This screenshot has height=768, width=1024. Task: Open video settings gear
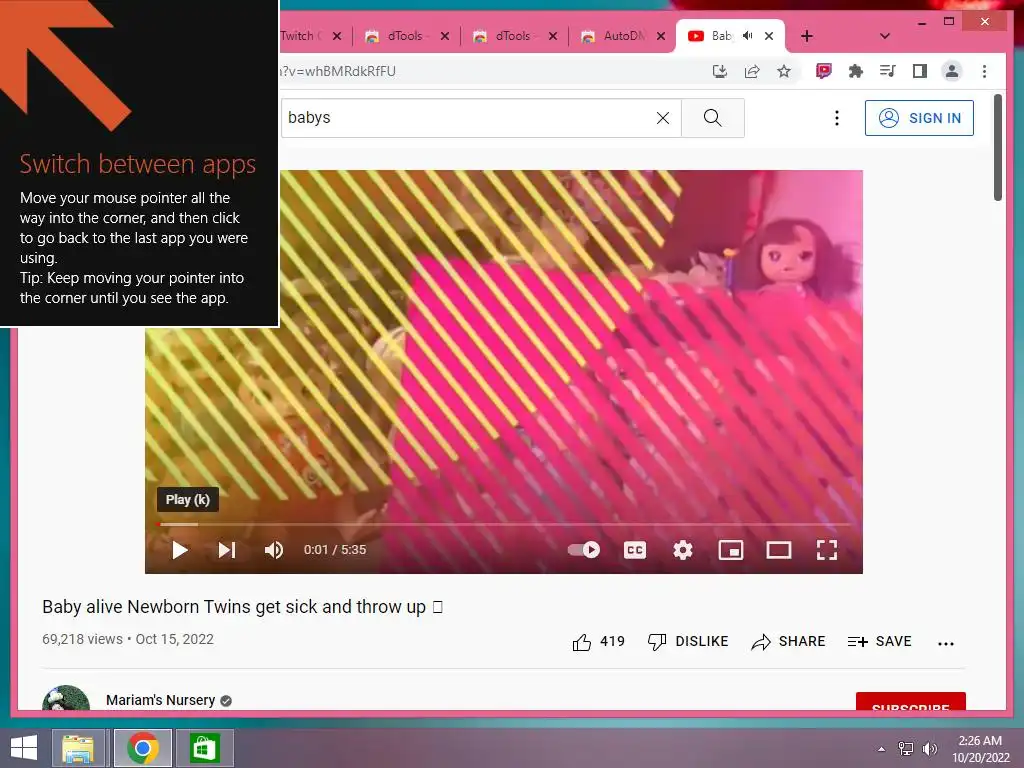pyautogui.click(x=683, y=550)
